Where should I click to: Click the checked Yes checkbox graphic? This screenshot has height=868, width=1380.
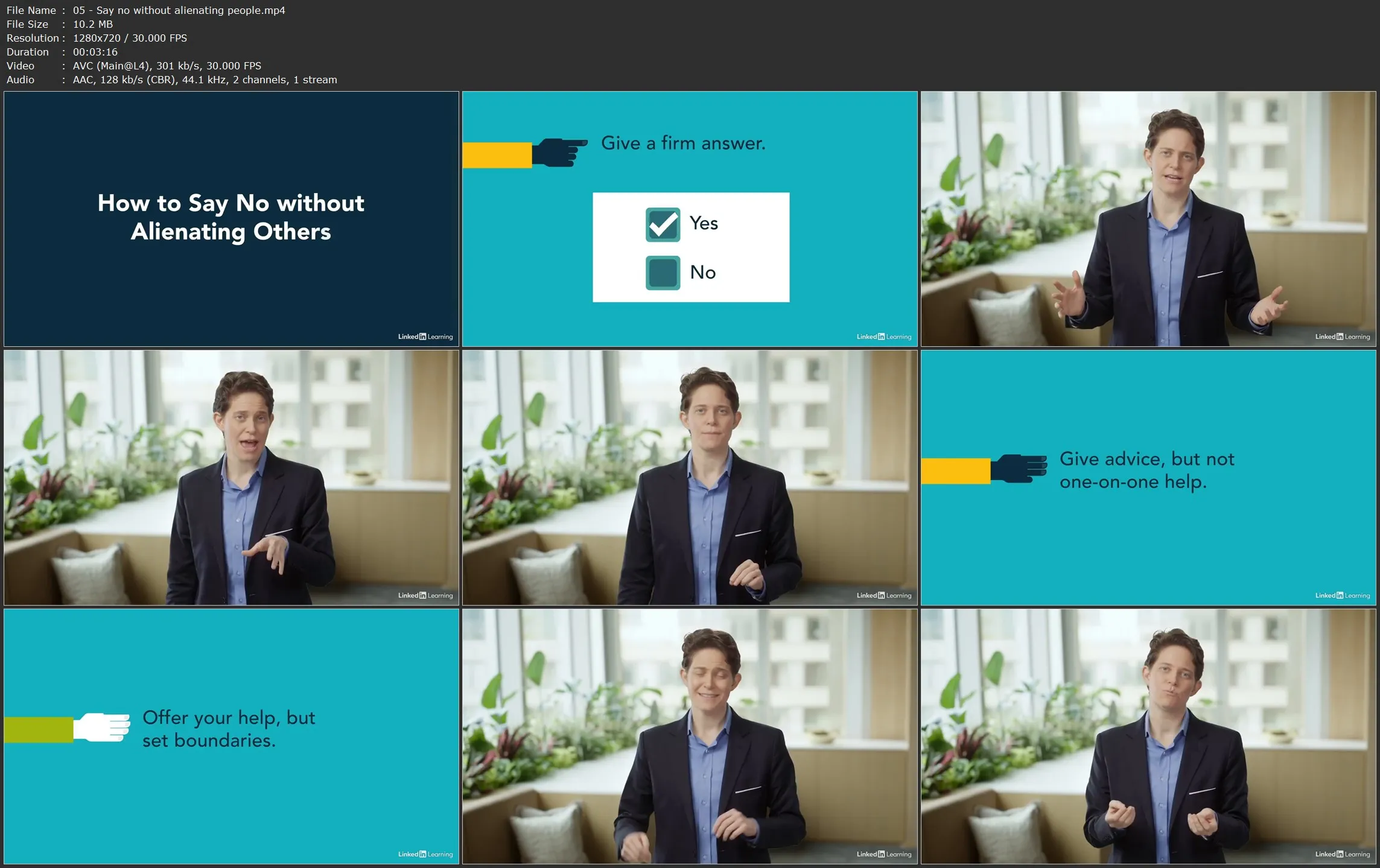(663, 224)
